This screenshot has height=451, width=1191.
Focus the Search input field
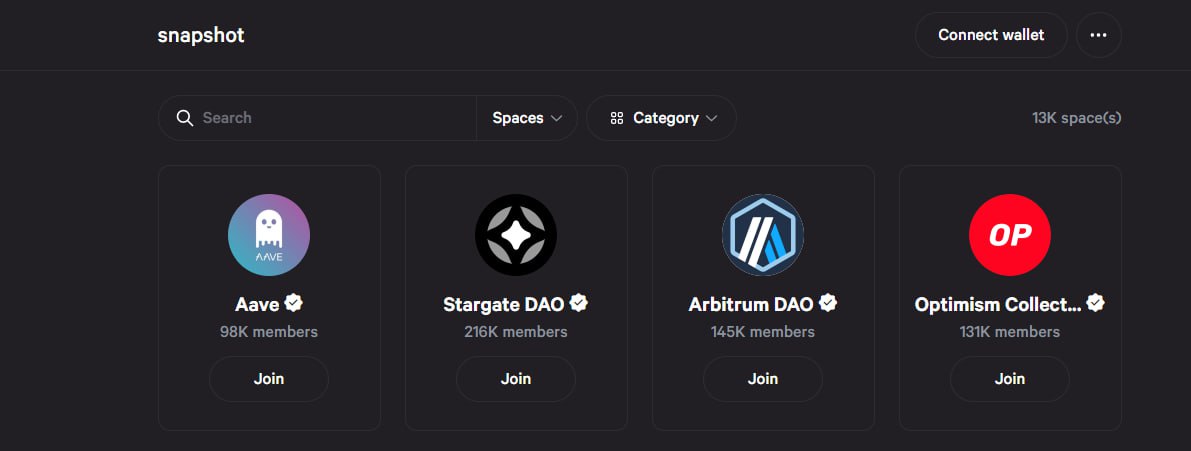tap(330, 118)
